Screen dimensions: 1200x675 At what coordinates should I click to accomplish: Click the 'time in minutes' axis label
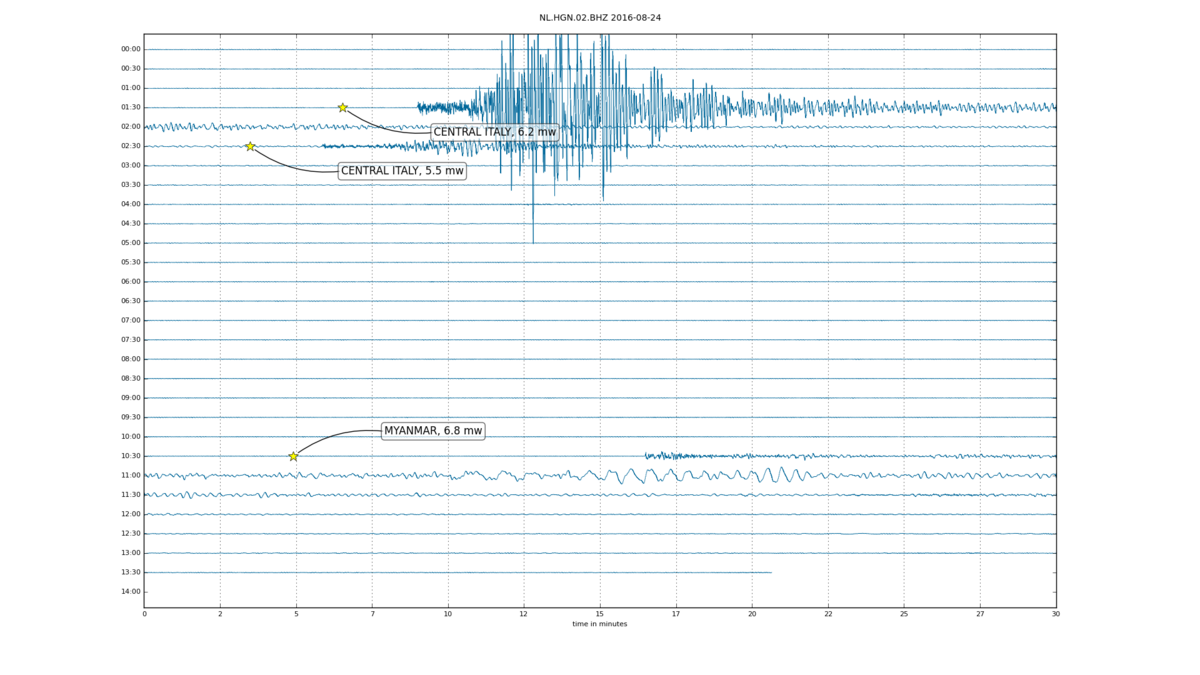(600, 624)
